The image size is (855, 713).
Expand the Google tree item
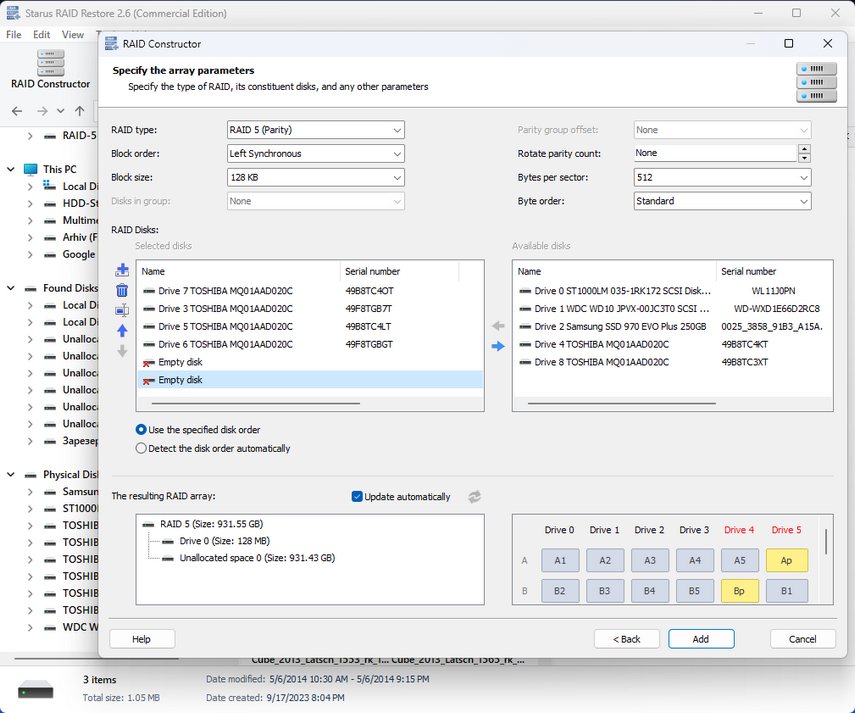29,254
